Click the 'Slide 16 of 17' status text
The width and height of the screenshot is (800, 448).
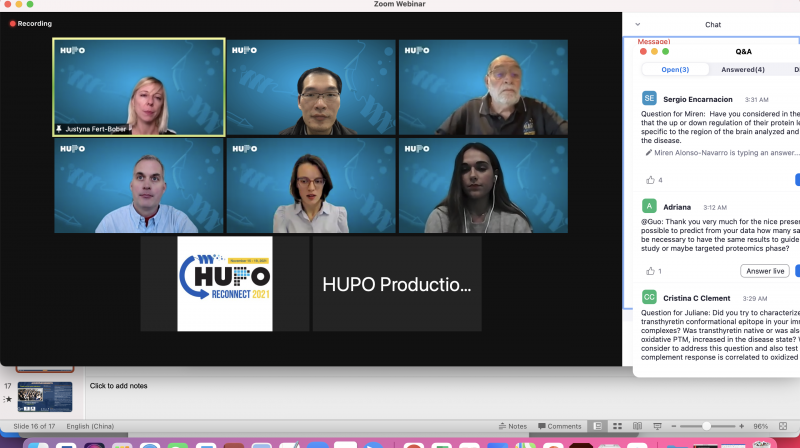tap(34, 426)
